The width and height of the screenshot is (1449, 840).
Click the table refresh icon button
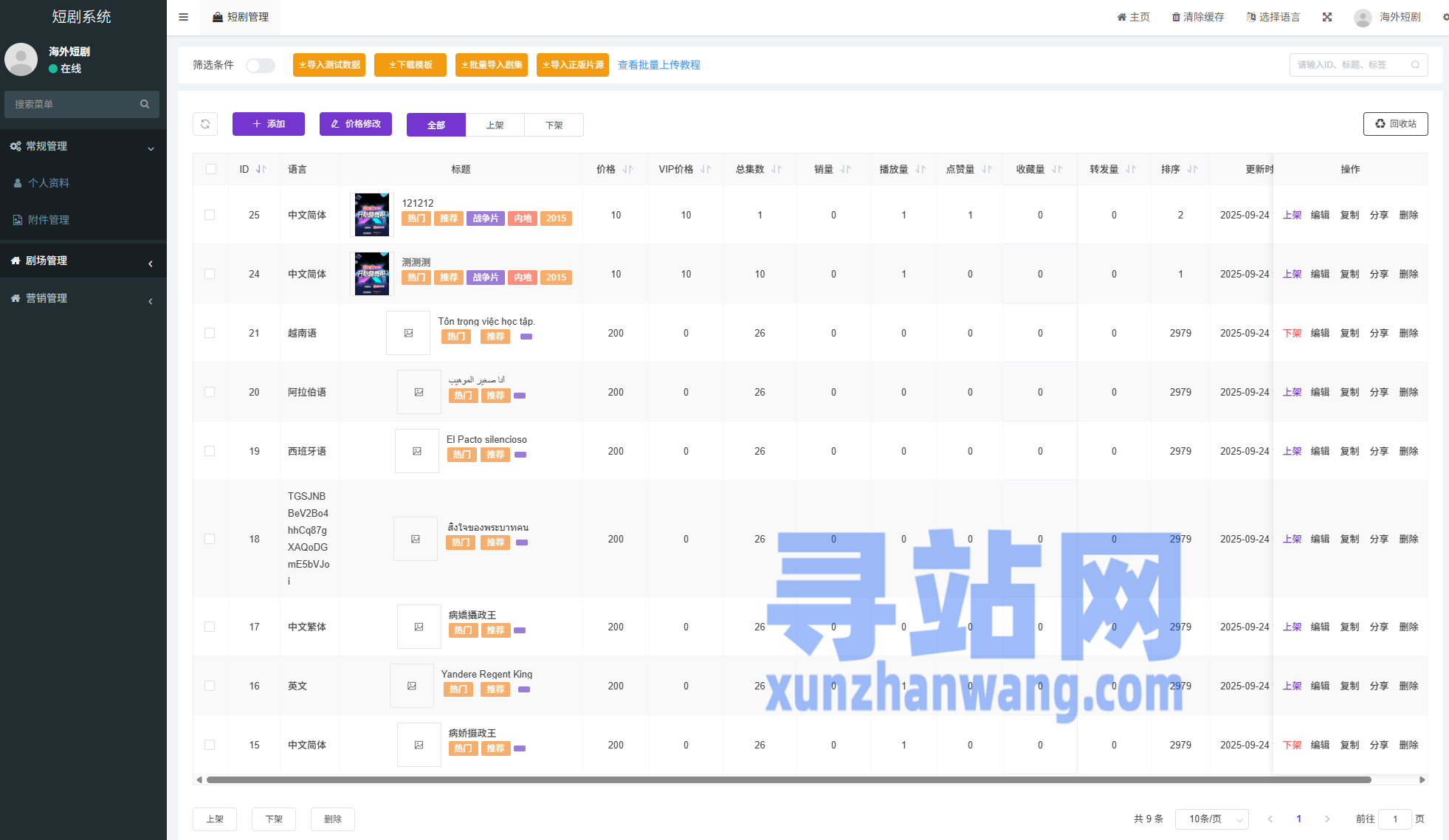point(205,124)
